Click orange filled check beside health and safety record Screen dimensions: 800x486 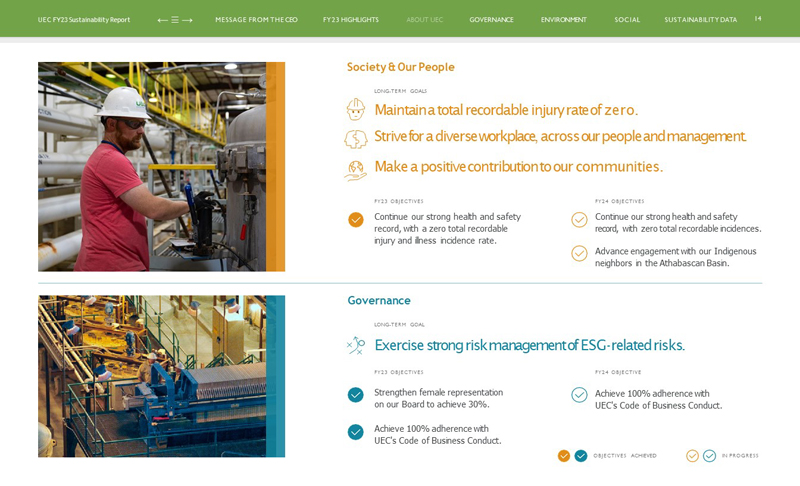pyautogui.click(x=355, y=220)
